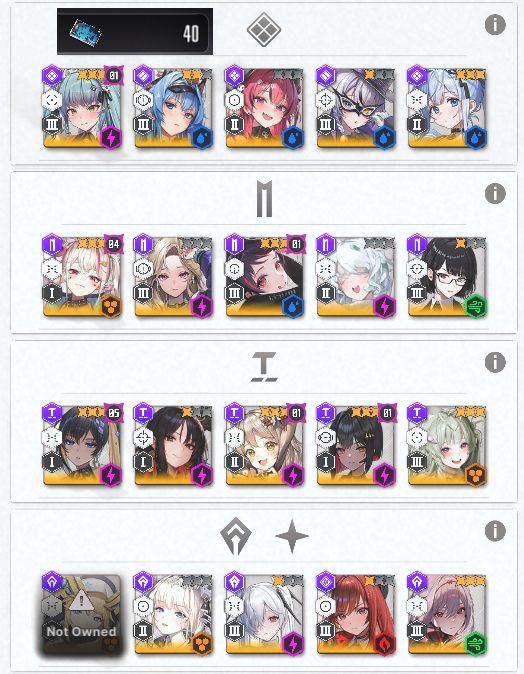The image size is (524, 674).
Task: Select the Tetra character with the 05 badge
Action: pos(82,445)
